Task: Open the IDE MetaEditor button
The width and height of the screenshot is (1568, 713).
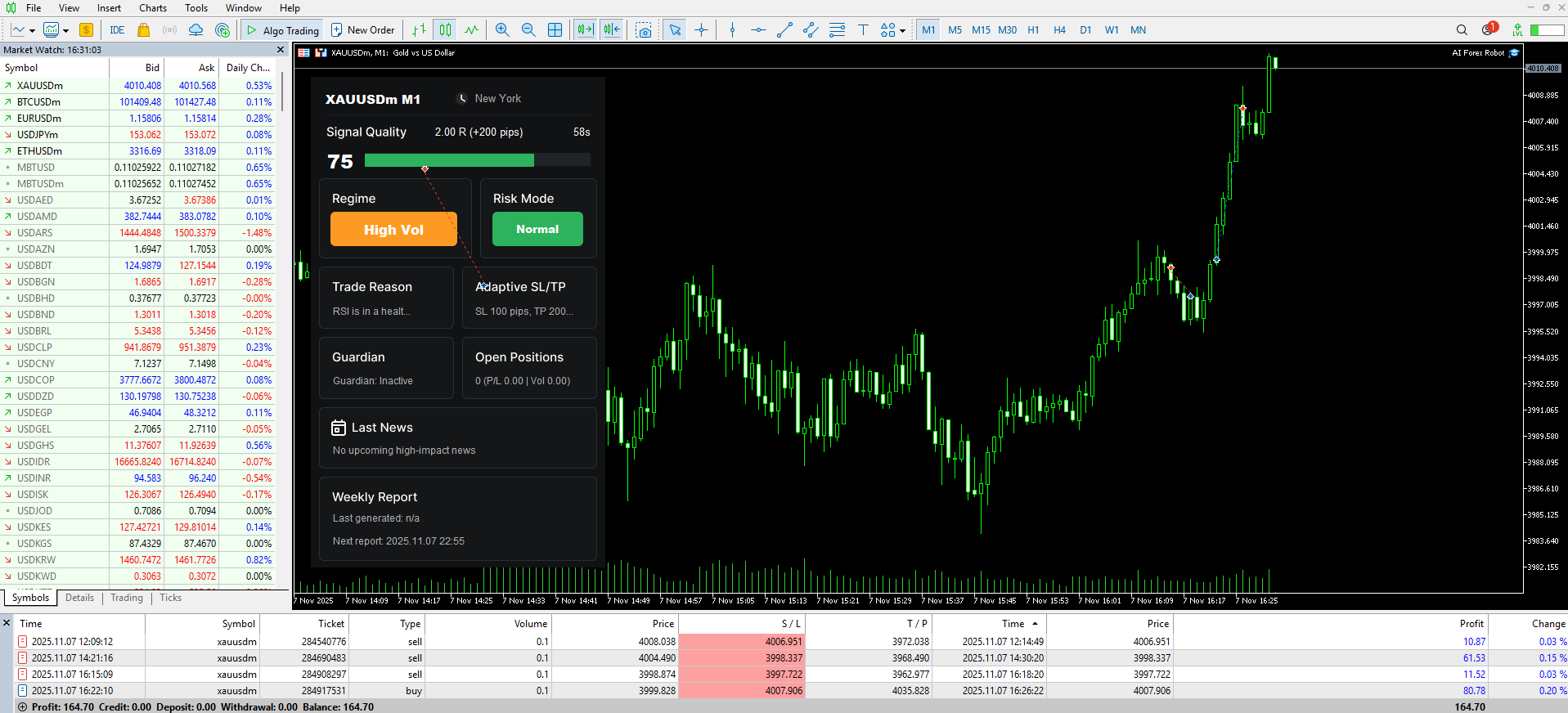Action: (x=117, y=30)
